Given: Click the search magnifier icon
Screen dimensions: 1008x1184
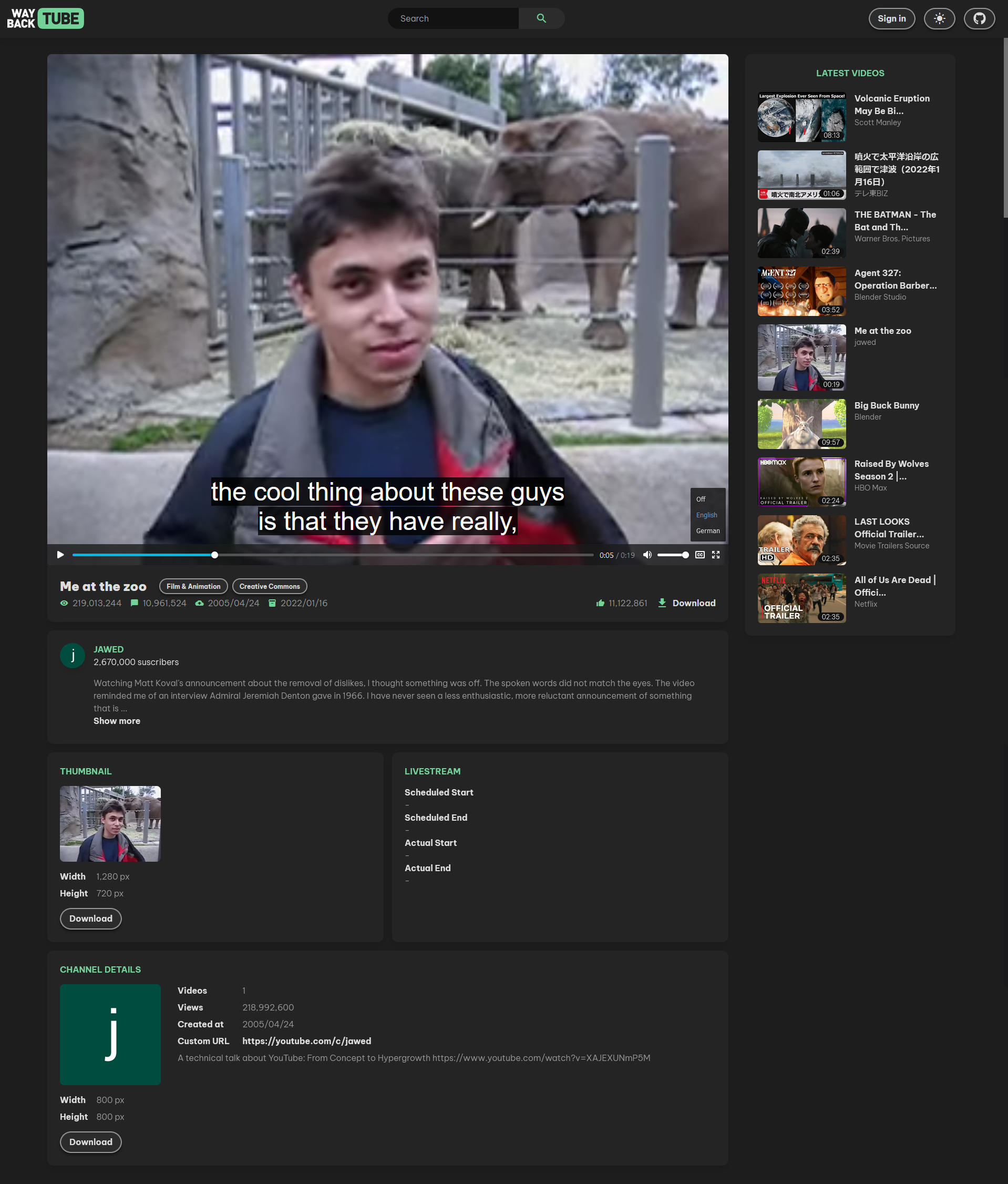Looking at the screenshot, I should point(541,18).
